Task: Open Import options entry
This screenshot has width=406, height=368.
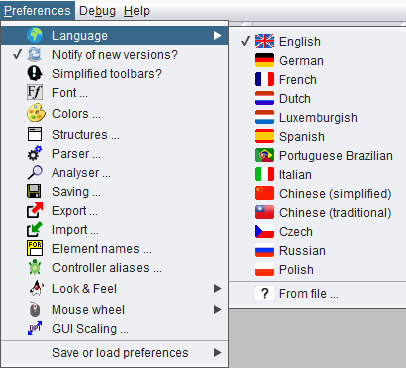Action: (x=115, y=229)
